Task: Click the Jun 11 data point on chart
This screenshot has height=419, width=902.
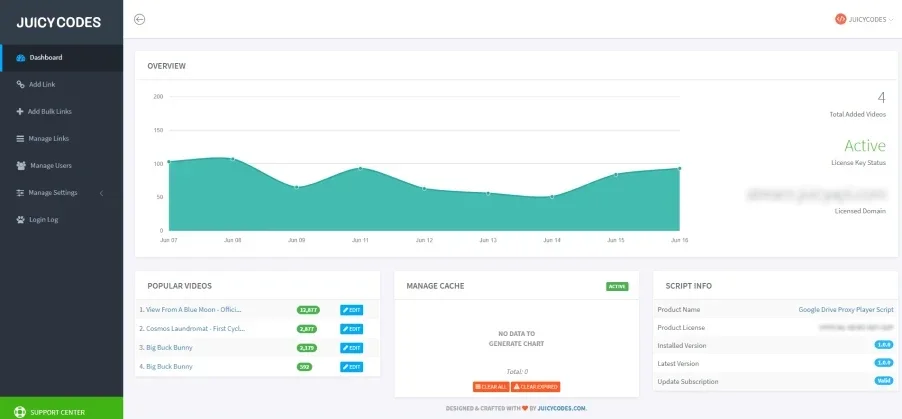Action: [360, 169]
